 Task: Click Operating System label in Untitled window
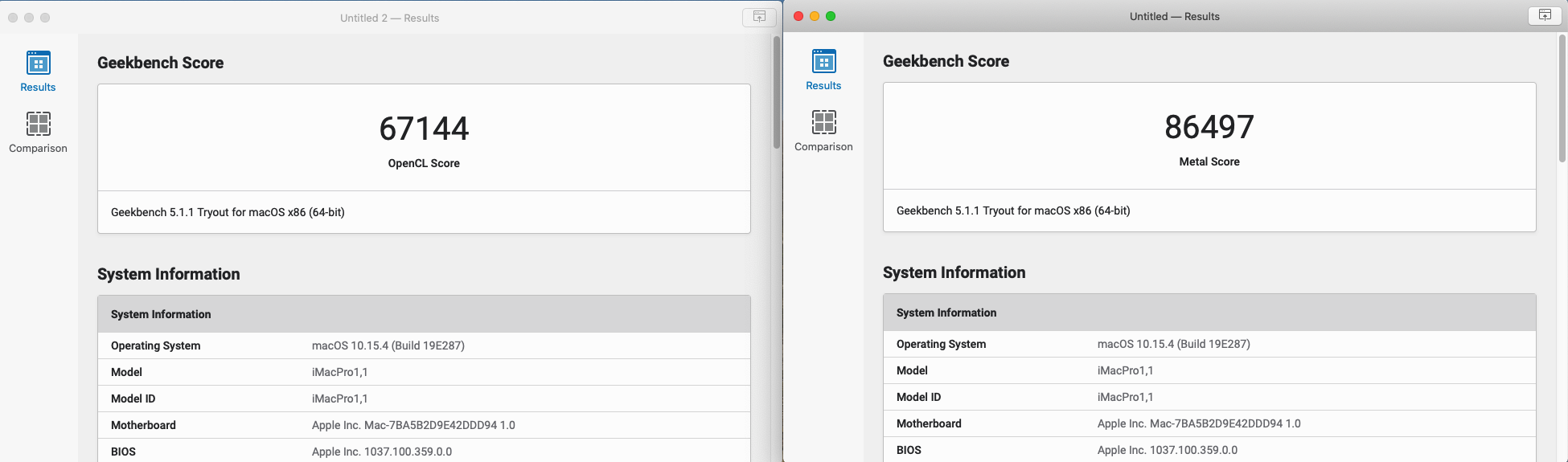[x=942, y=344]
